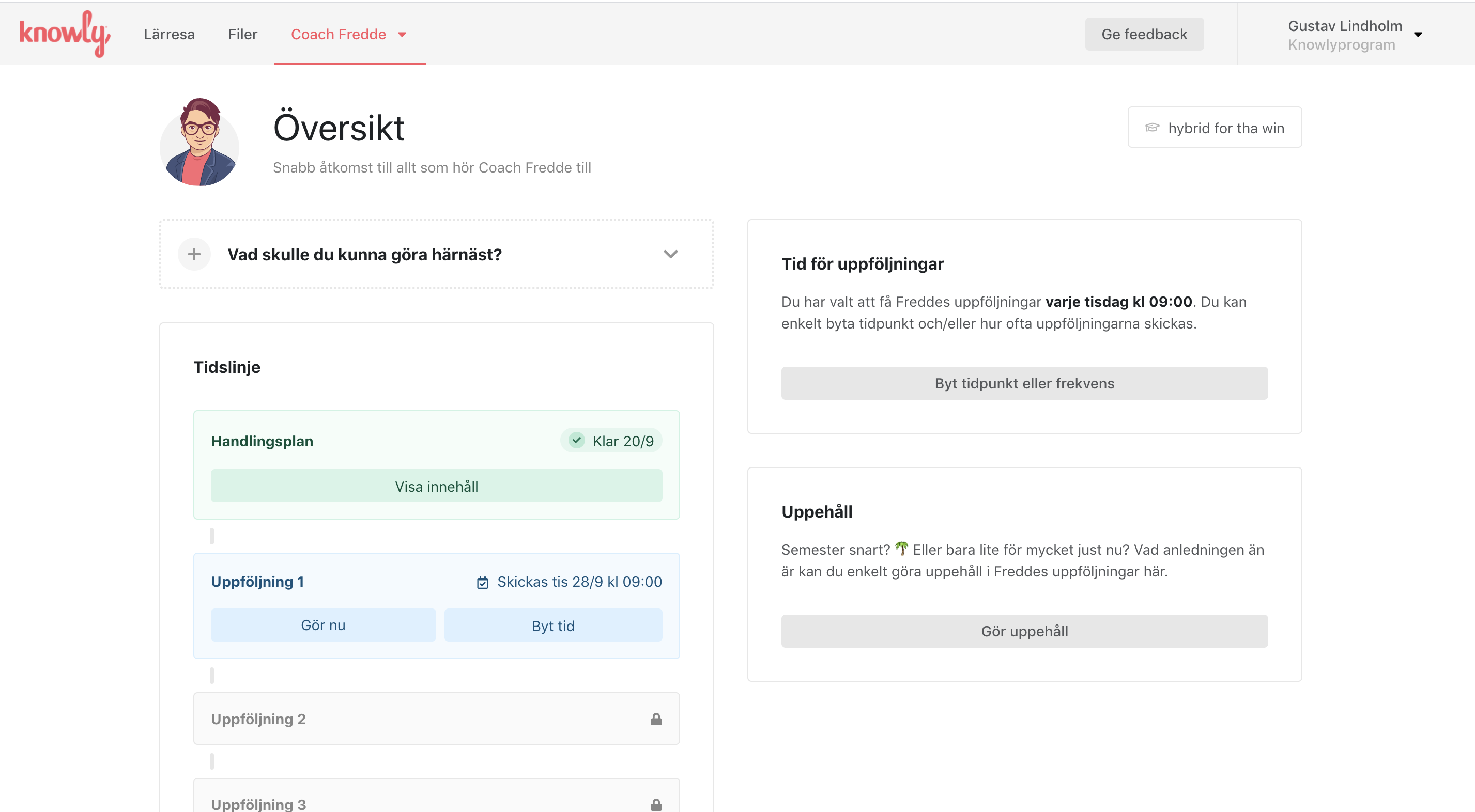Open the Filer tab

pyautogui.click(x=242, y=34)
